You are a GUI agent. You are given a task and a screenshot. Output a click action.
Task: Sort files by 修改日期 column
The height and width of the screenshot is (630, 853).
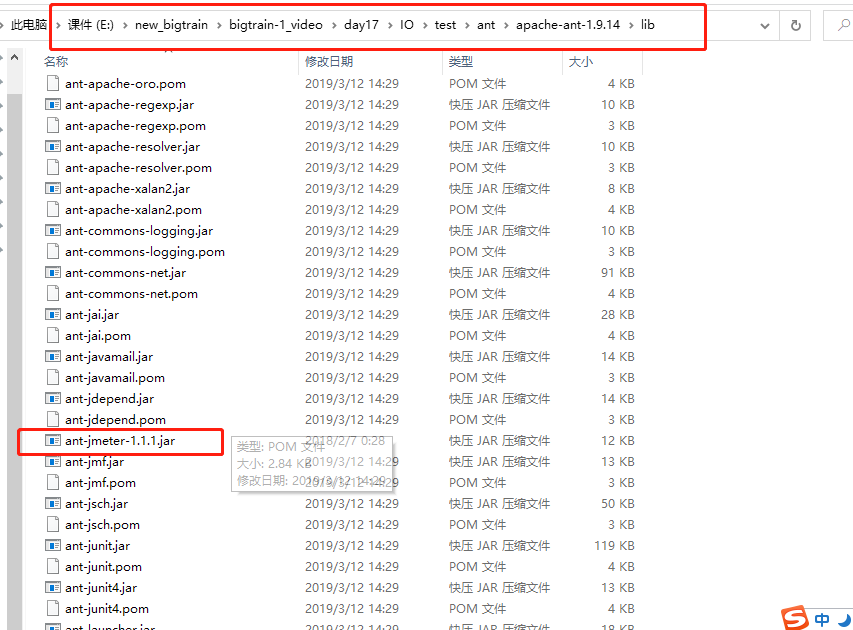click(329, 62)
